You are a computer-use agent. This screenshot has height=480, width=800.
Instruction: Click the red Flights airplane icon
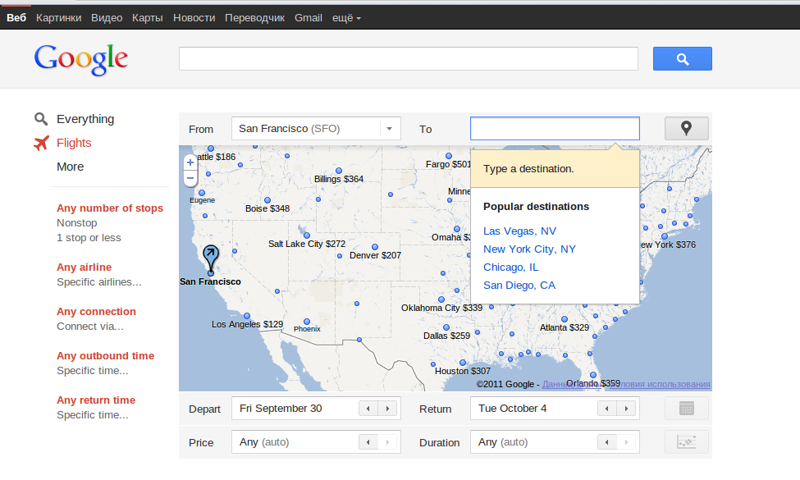tap(41, 143)
